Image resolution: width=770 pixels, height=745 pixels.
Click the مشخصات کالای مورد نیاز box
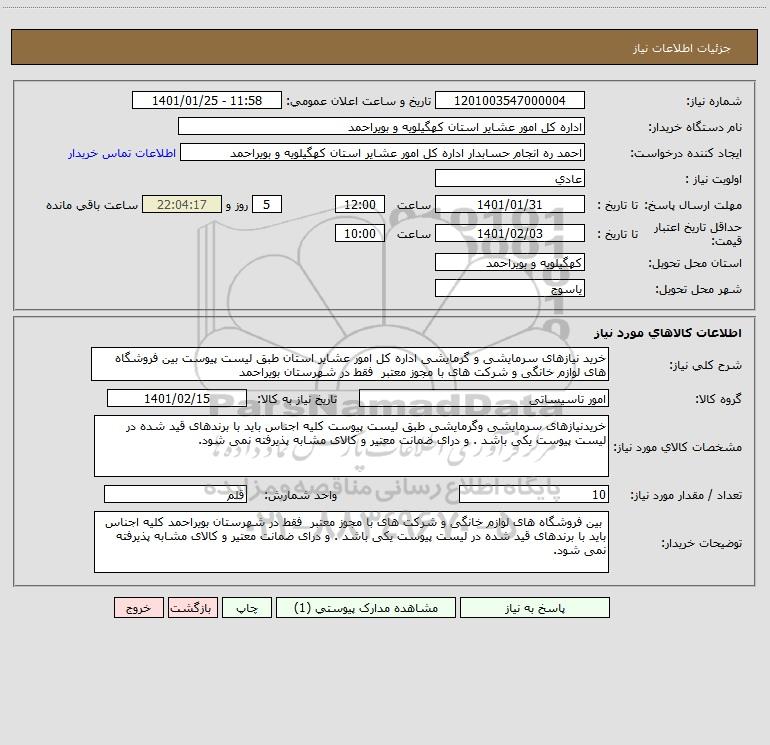351,446
